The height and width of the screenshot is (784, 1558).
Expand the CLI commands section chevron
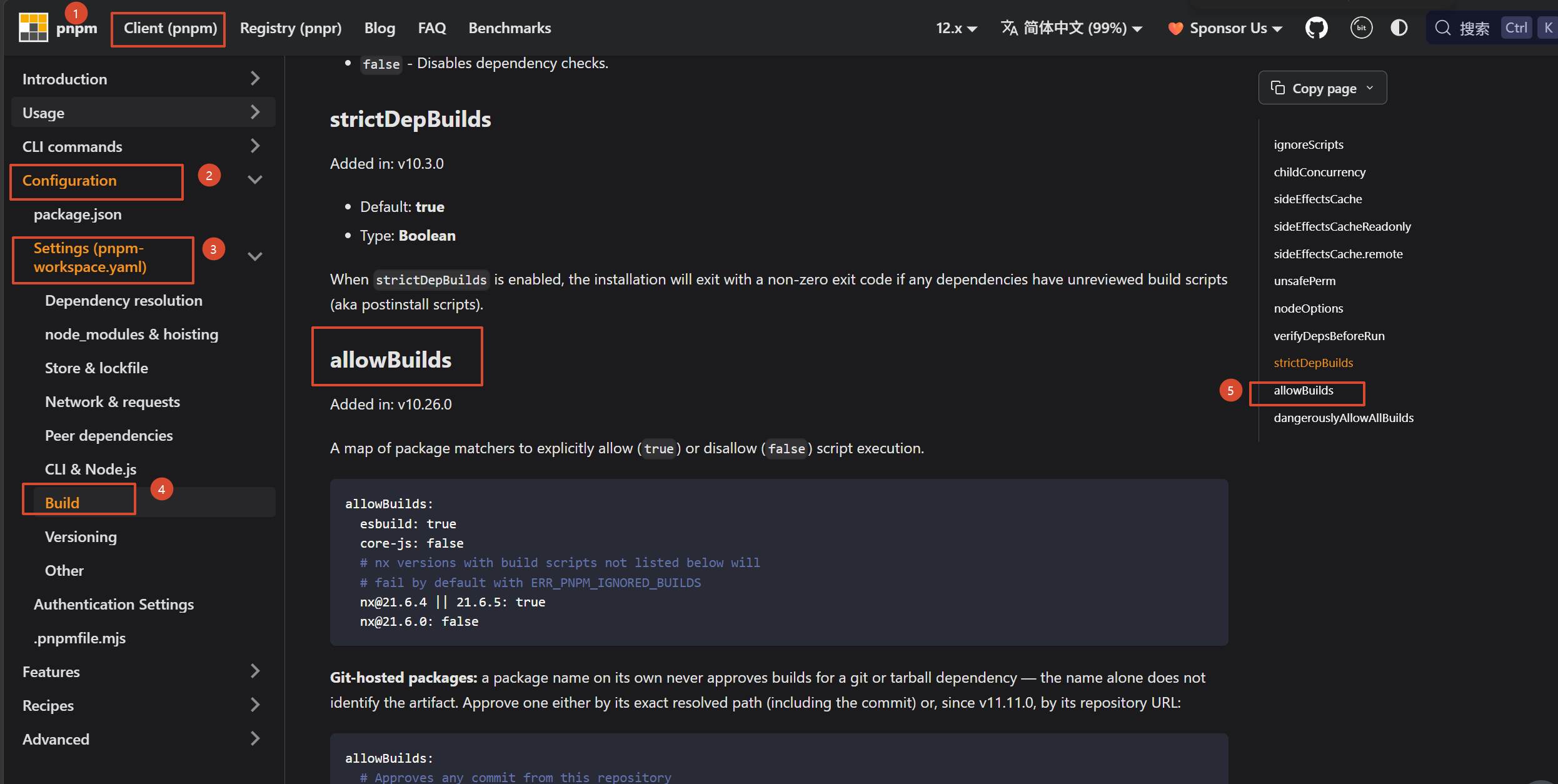254,146
